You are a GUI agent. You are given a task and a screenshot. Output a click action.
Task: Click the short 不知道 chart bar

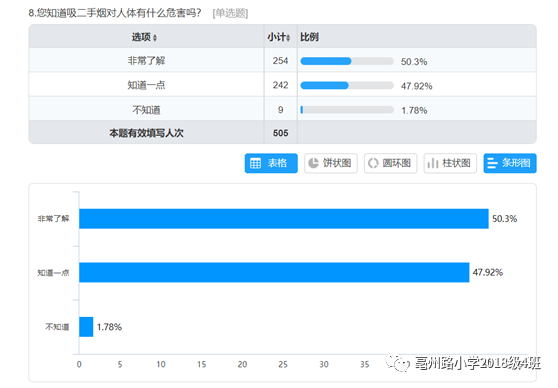(86, 327)
